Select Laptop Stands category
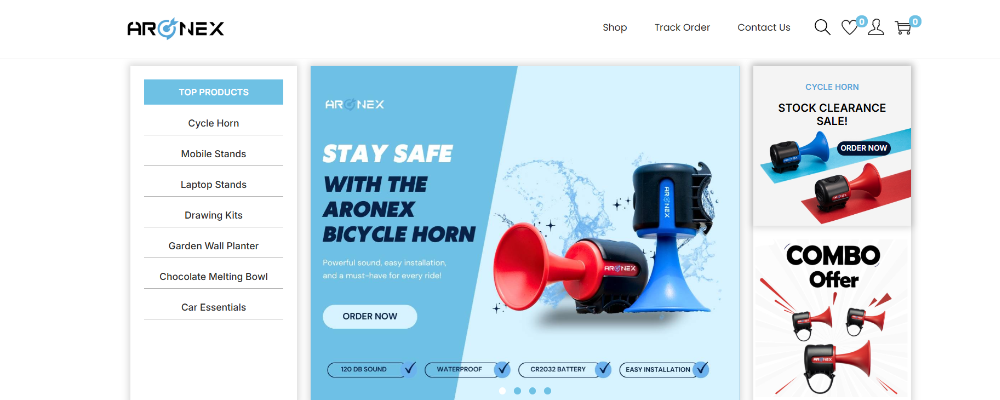The image size is (1000, 400). coord(214,184)
